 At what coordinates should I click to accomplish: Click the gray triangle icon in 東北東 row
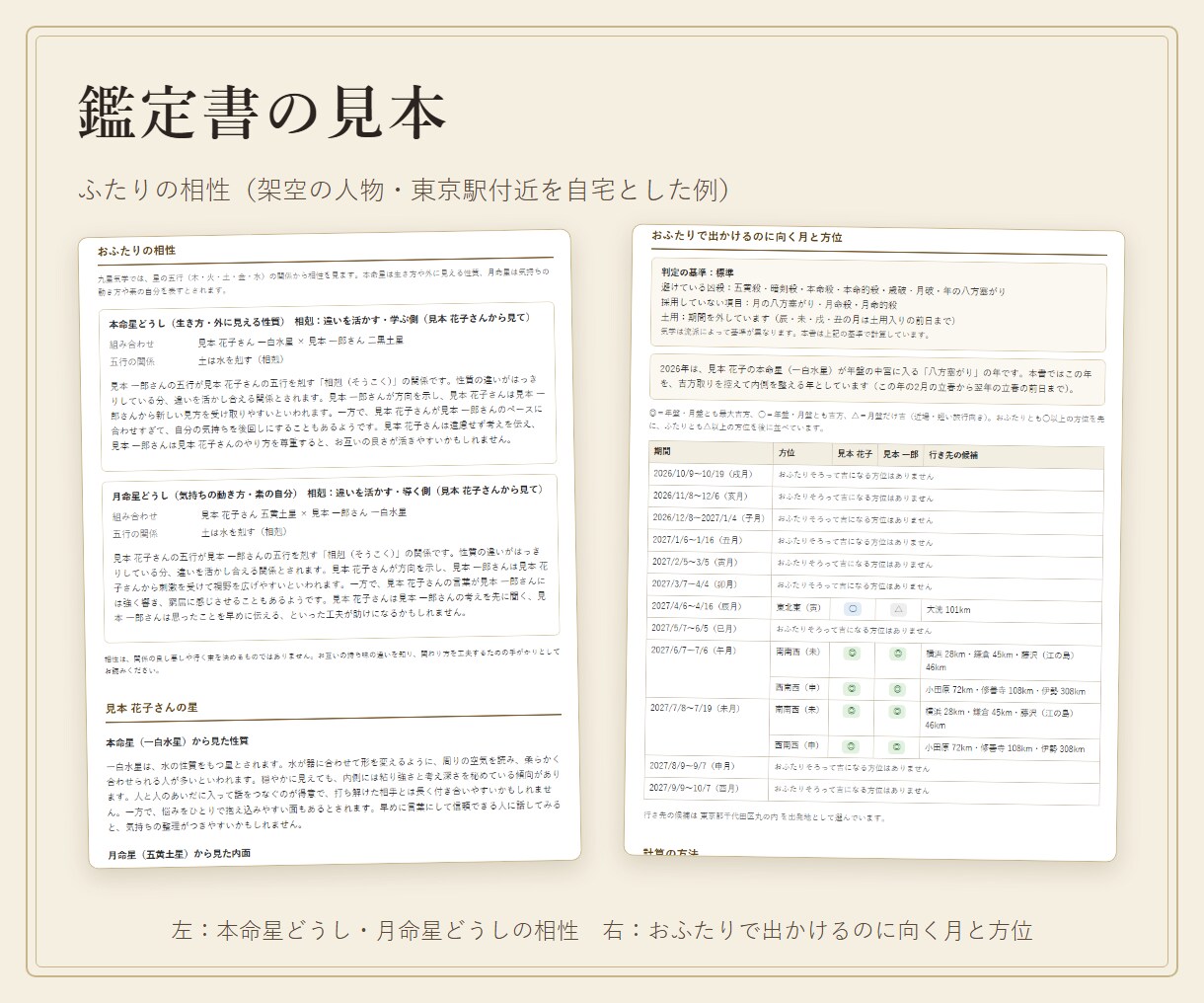tap(898, 610)
